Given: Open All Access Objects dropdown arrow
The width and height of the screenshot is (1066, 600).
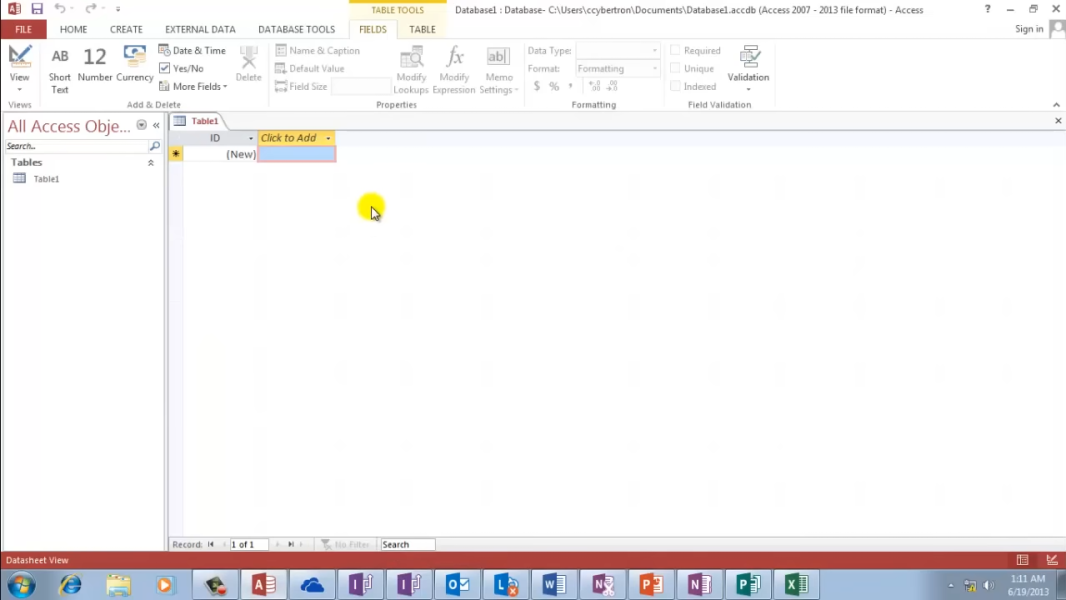Looking at the screenshot, I should (x=141, y=125).
